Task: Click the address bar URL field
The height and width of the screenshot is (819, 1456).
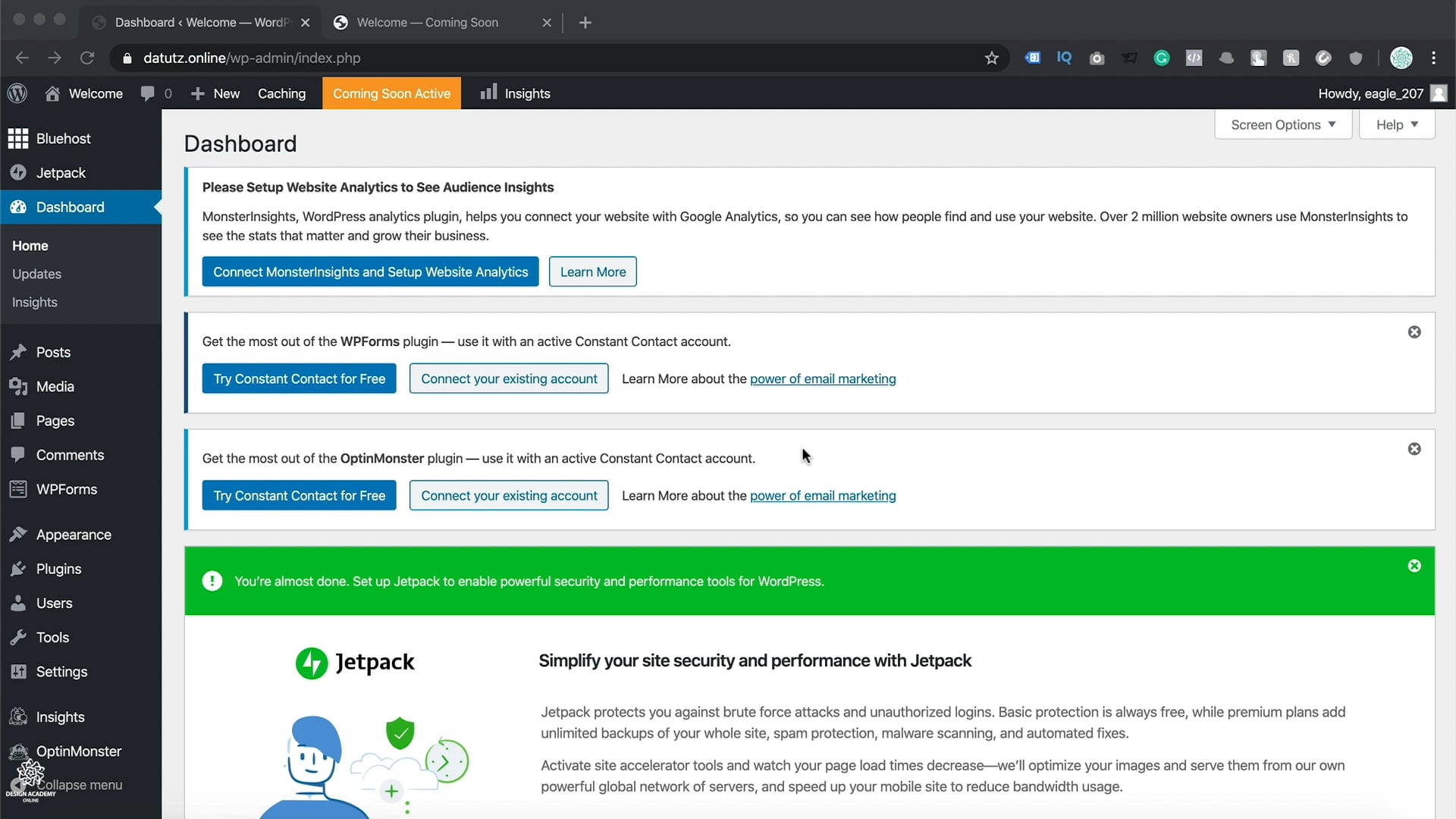Action: pyautogui.click(x=560, y=58)
